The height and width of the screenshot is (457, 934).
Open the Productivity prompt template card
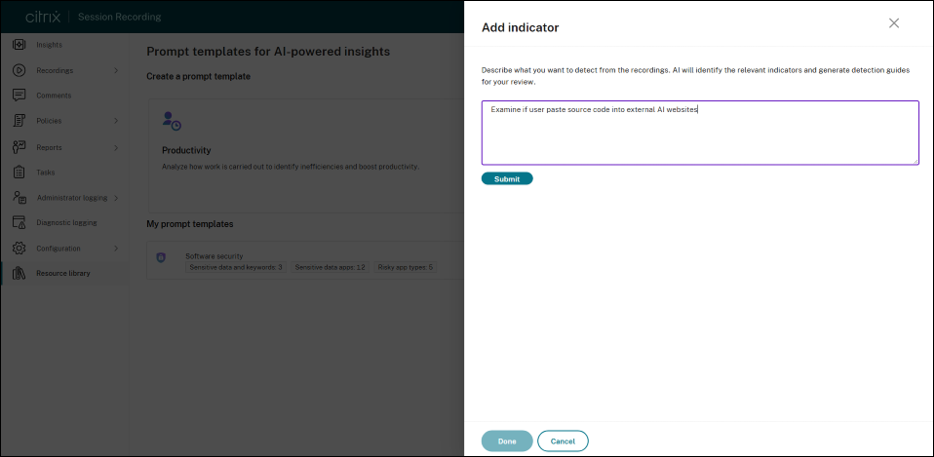(x=306, y=156)
